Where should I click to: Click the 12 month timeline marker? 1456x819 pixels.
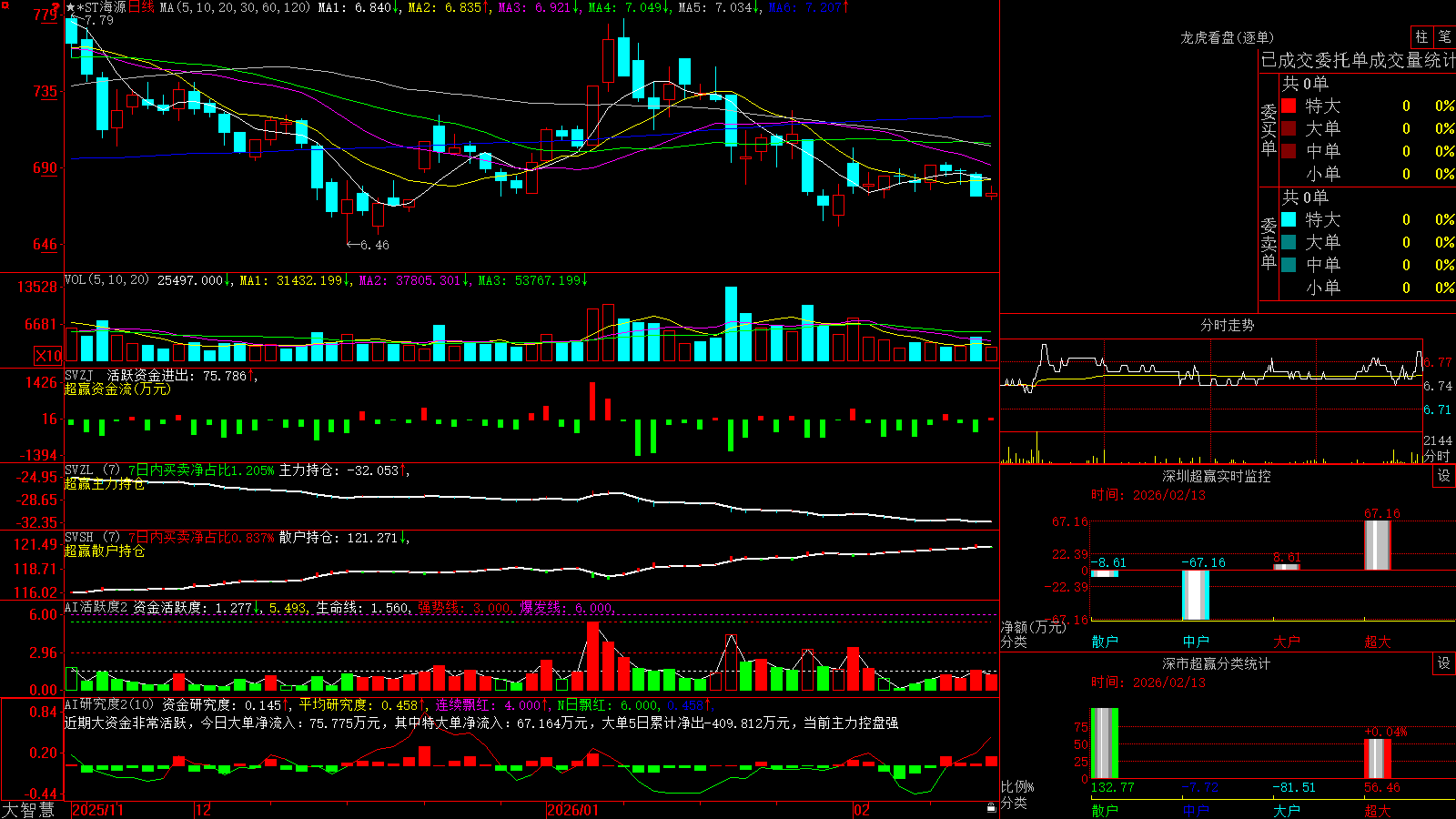(x=204, y=810)
